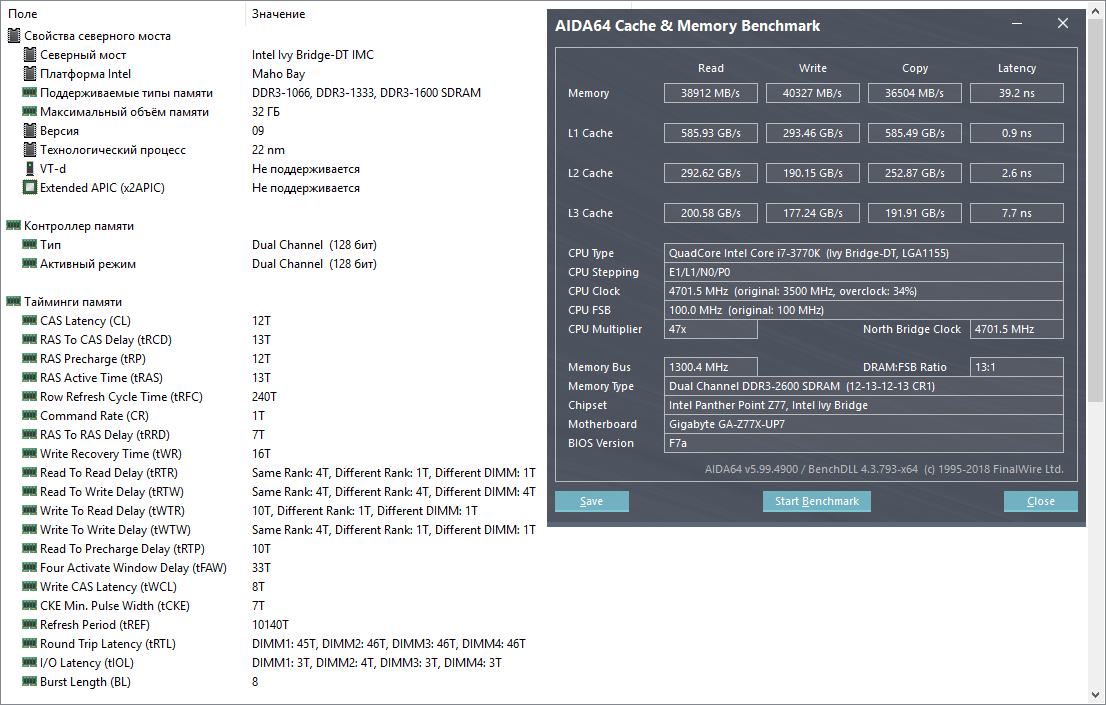Click the Save button in benchmark dialog
Screen dimensions: 1106x705
point(592,501)
